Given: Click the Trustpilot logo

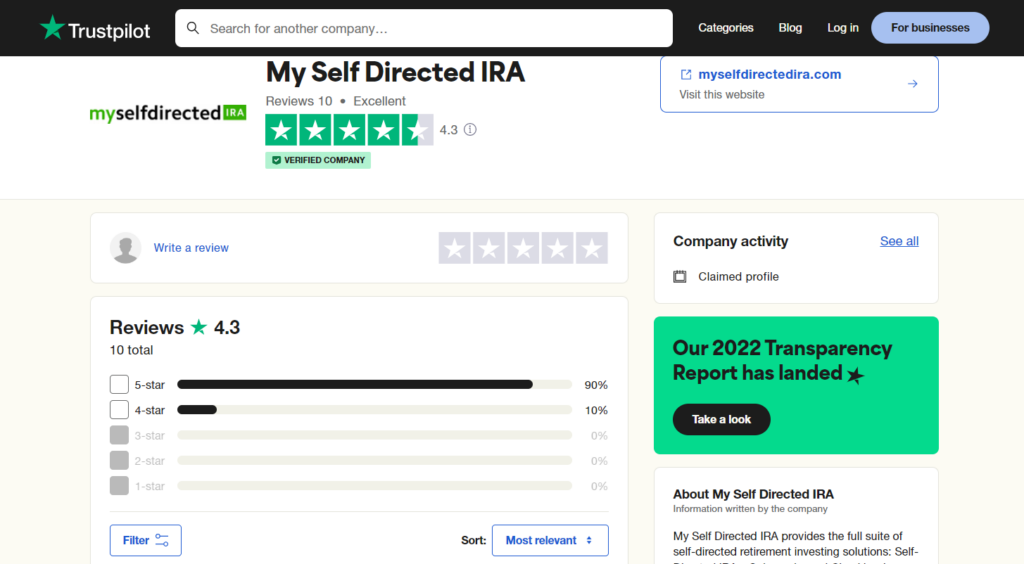Looking at the screenshot, I should [95, 28].
